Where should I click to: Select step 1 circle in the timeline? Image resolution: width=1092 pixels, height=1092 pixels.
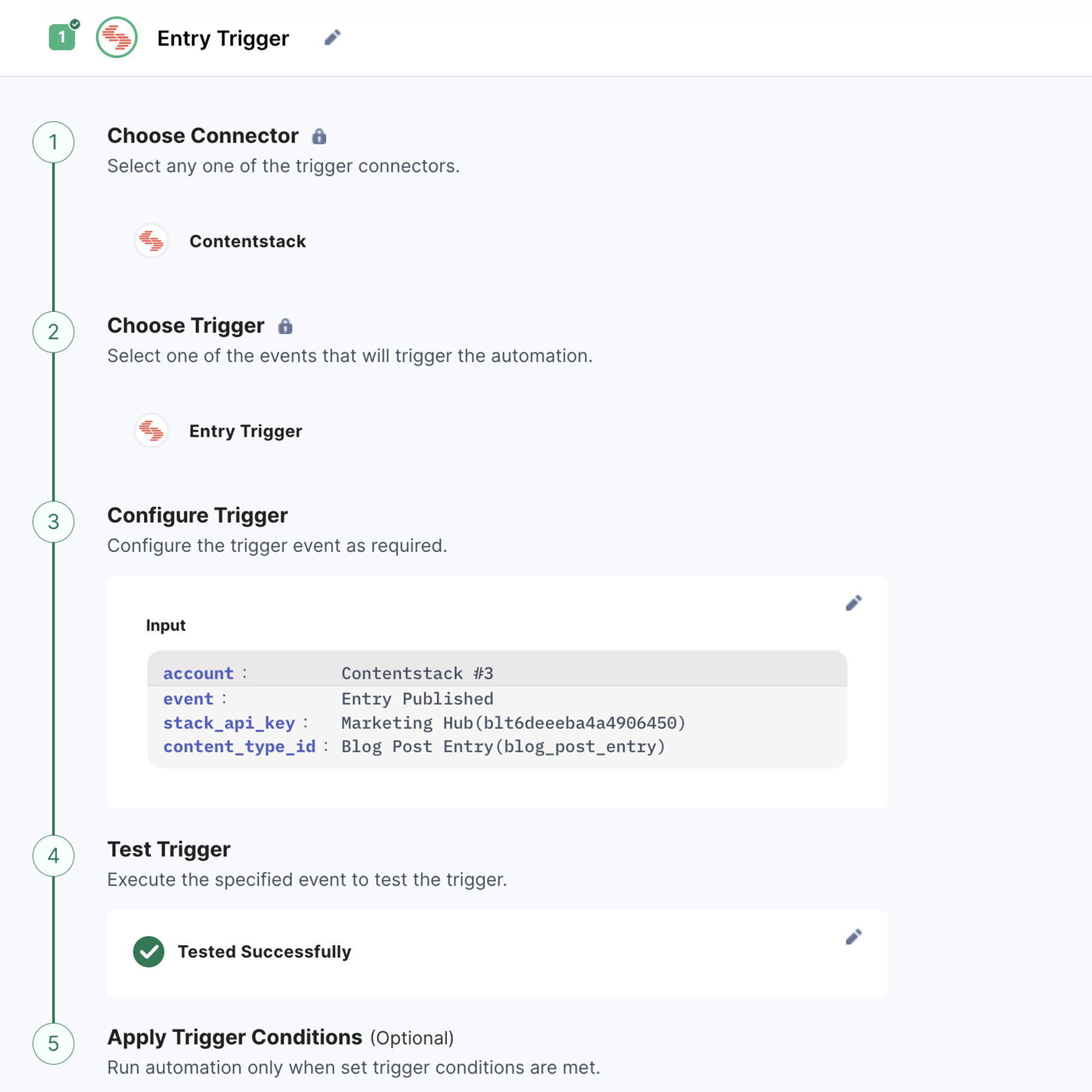(53, 142)
